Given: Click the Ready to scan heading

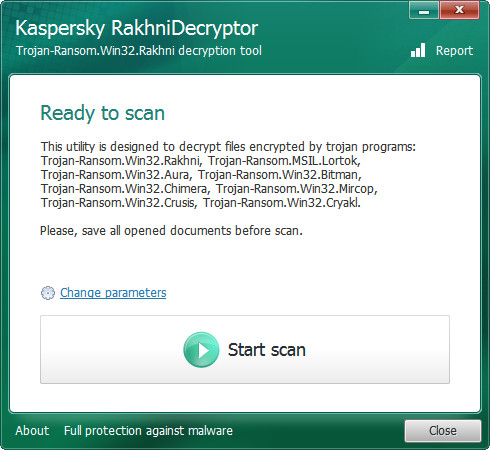Looking at the screenshot, I should coord(103,113).
